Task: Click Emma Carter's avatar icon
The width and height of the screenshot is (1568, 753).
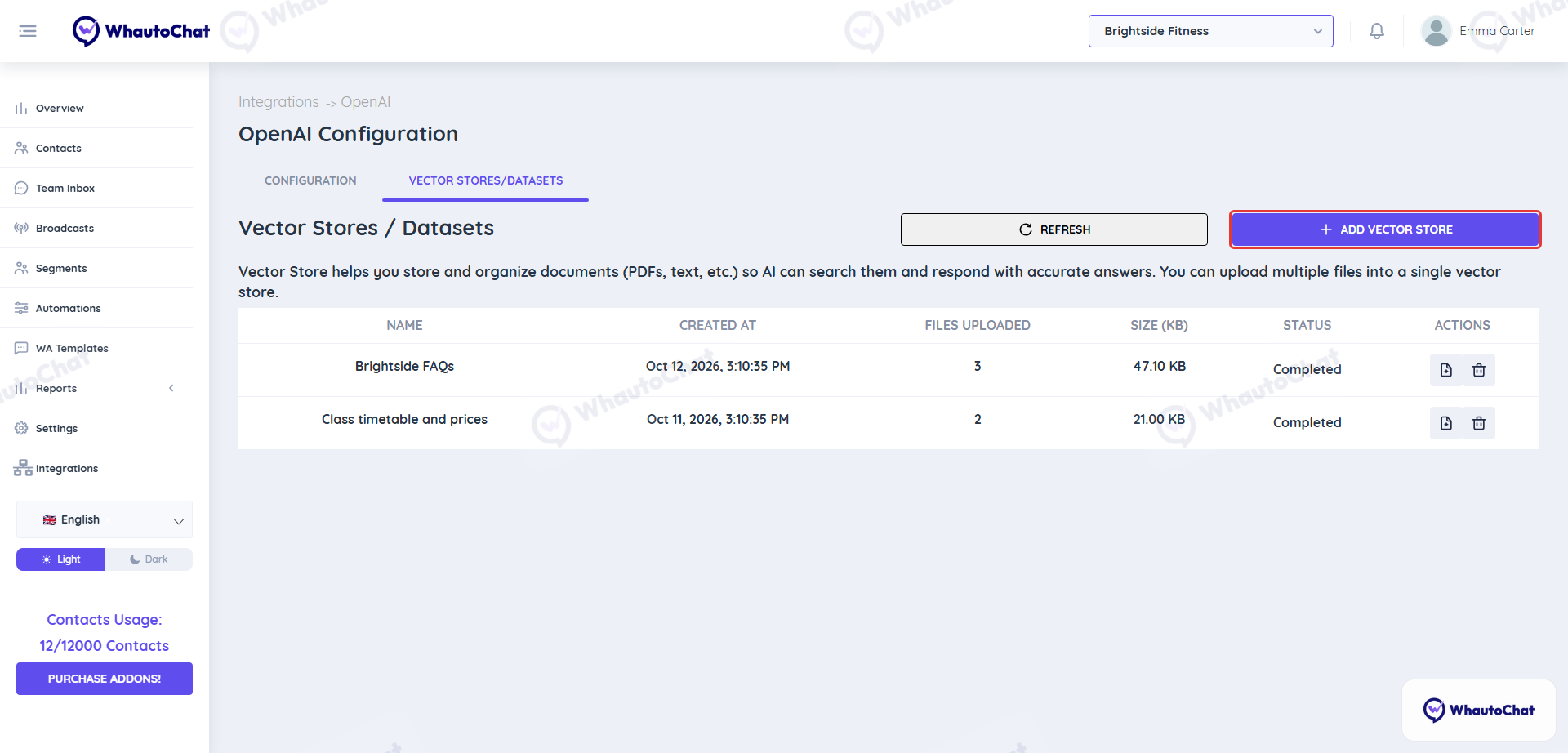Action: [1436, 31]
